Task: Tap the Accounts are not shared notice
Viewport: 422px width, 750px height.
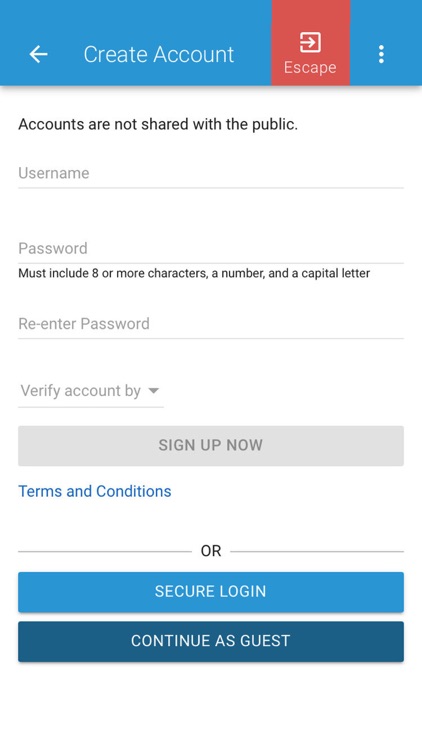Action: (x=158, y=124)
